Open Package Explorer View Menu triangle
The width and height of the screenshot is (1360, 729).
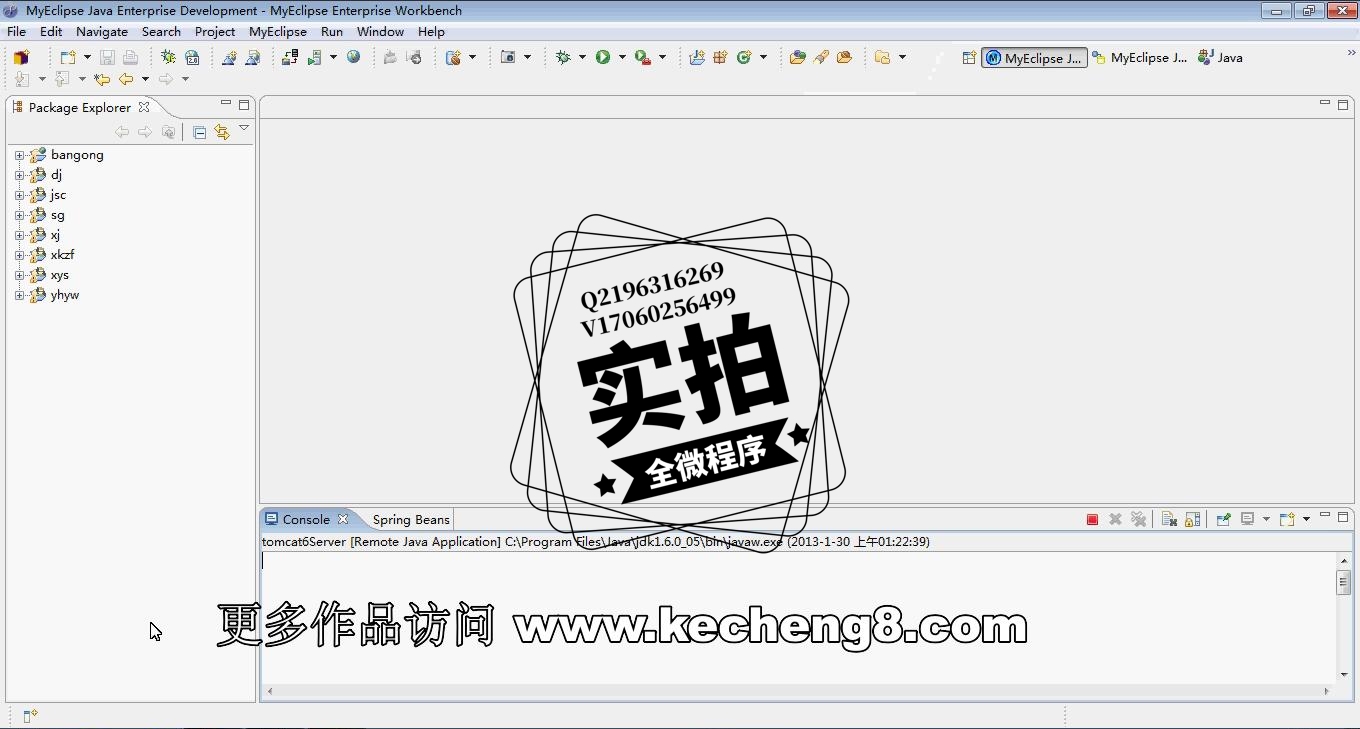click(243, 129)
